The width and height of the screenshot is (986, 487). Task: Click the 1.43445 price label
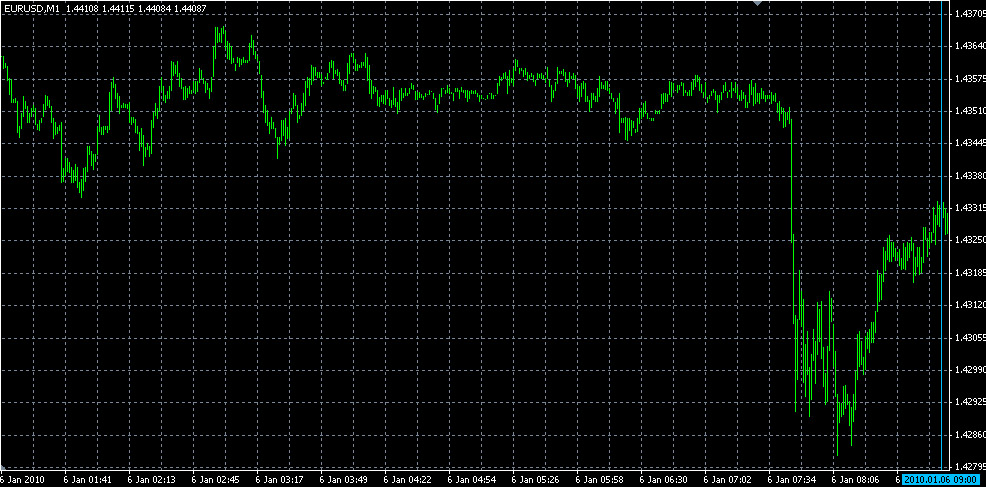(x=969, y=143)
